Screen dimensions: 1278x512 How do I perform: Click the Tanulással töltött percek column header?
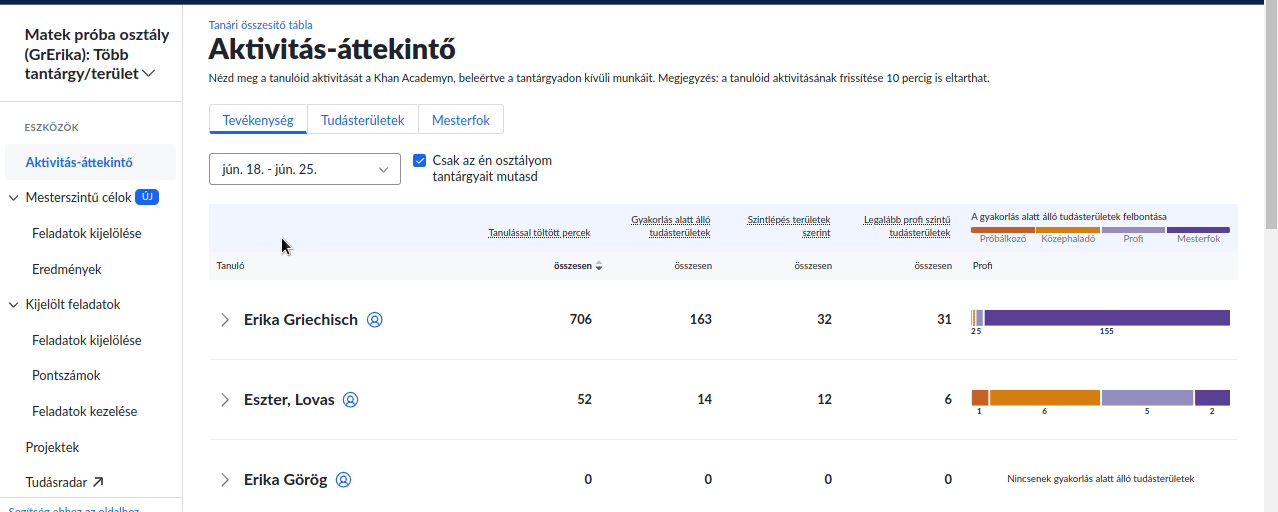click(539, 233)
